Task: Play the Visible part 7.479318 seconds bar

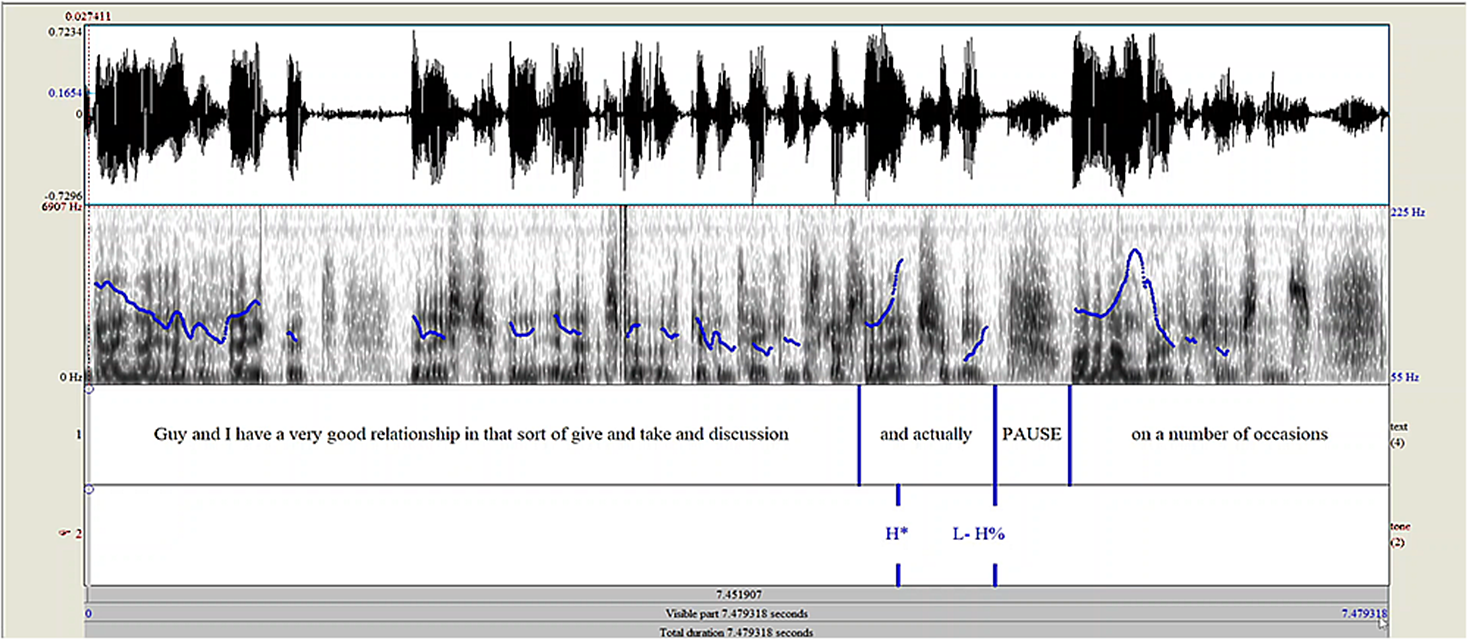Action: click(735, 613)
